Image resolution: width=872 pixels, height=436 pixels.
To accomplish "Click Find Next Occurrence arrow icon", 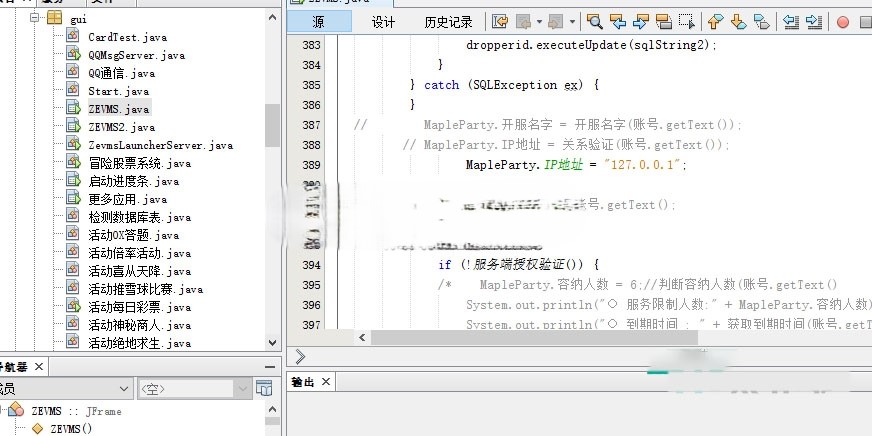I will pos(641,21).
